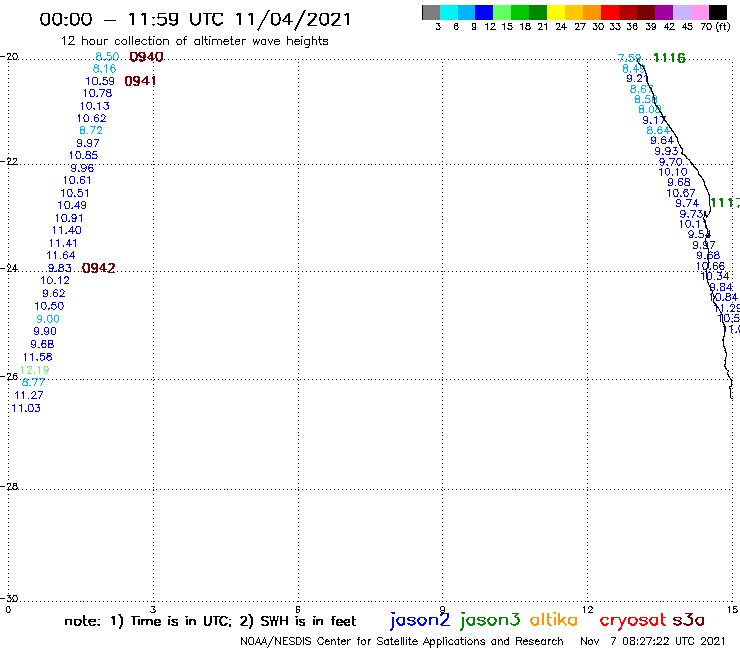Click the title date '11/04/2021'

pyautogui.click(x=293, y=19)
